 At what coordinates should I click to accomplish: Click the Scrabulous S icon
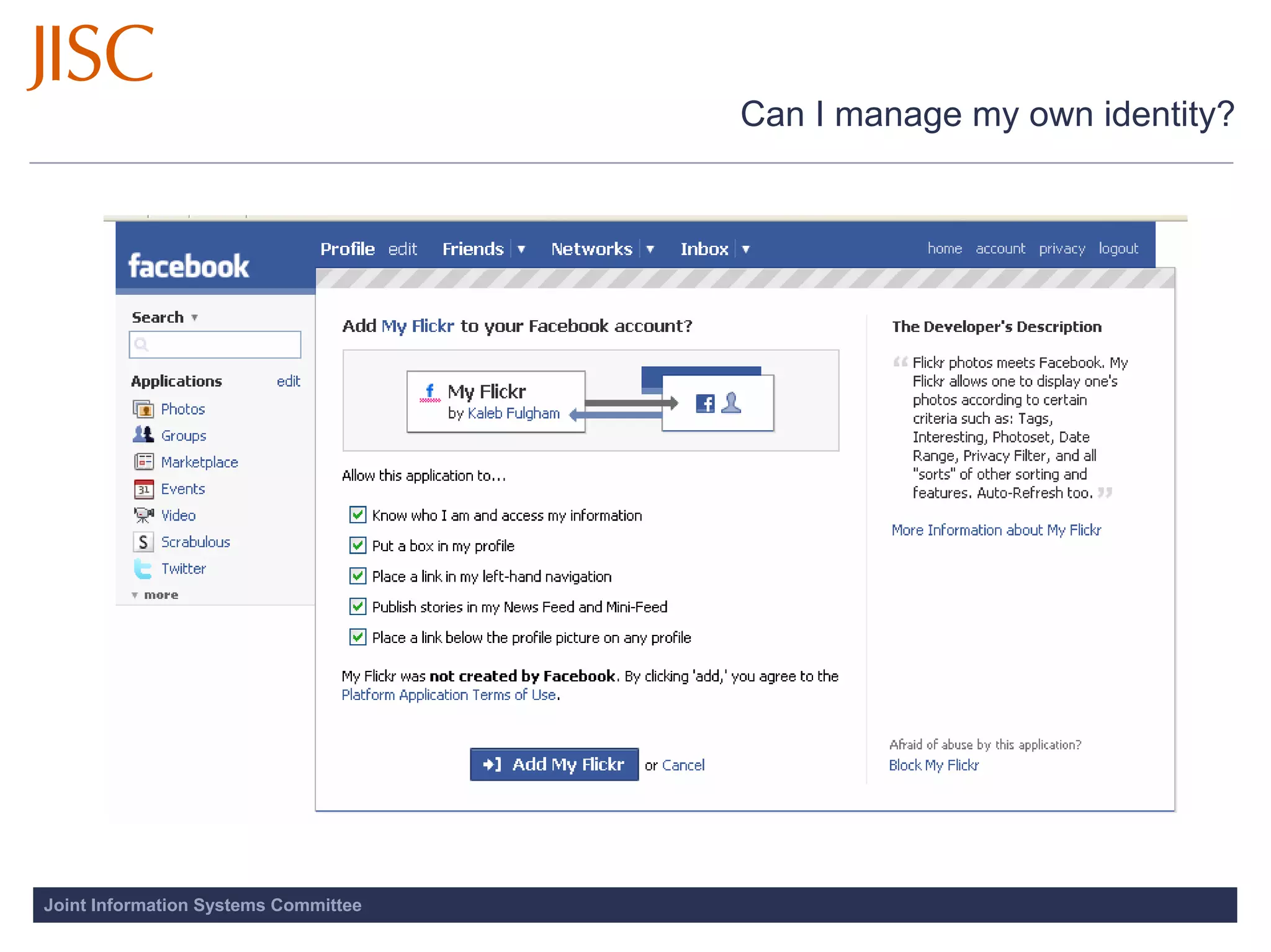[143, 542]
